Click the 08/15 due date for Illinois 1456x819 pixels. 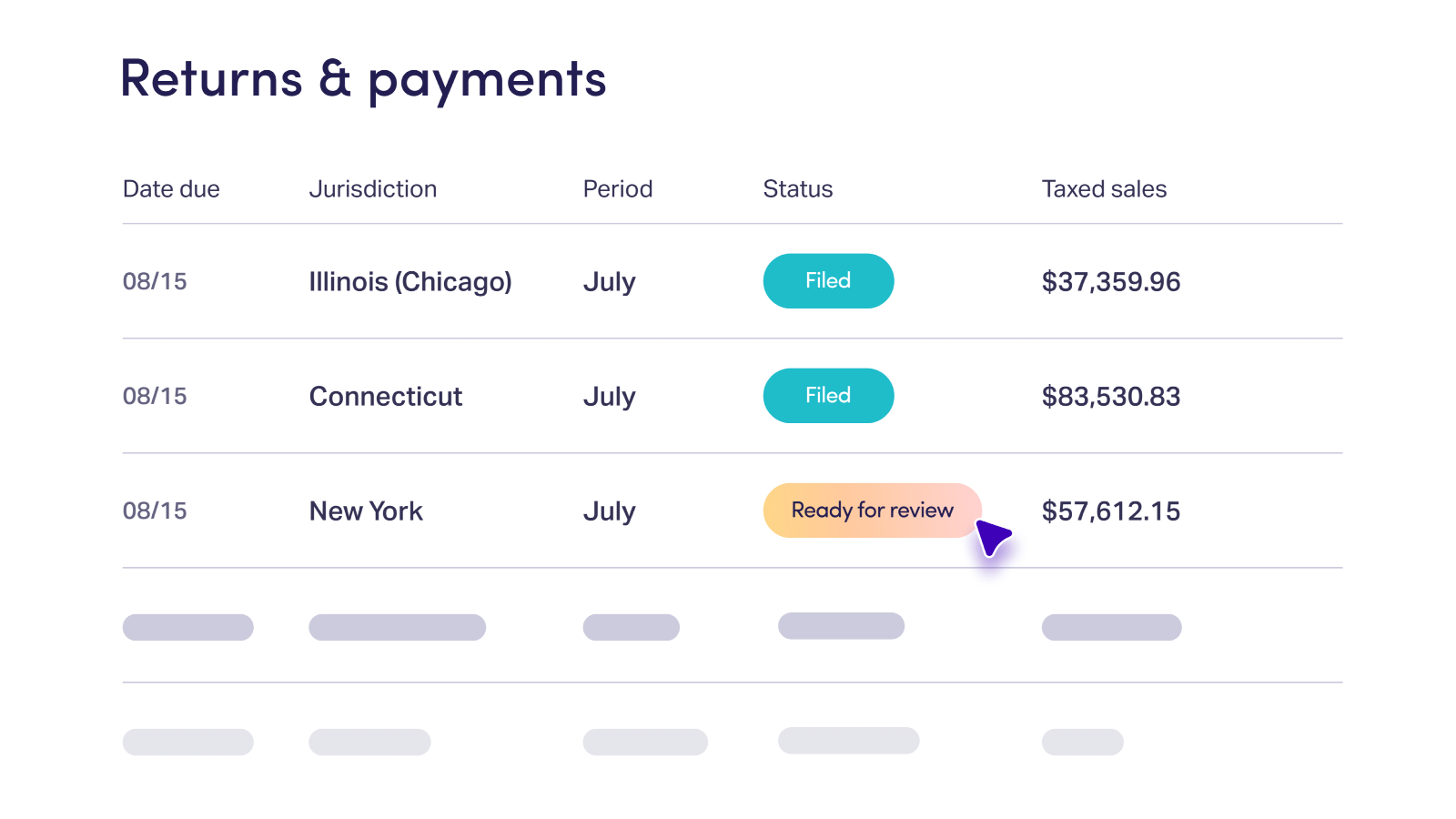pyautogui.click(x=155, y=282)
